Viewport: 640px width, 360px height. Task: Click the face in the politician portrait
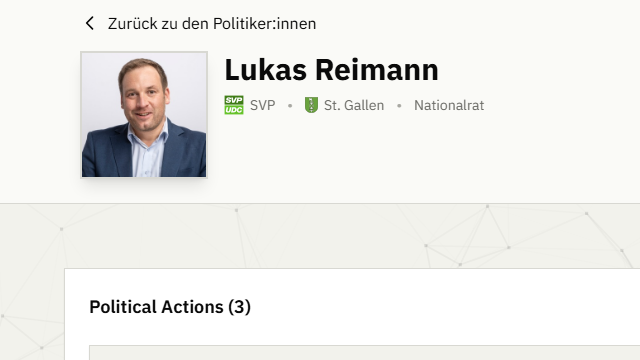(143, 96)
